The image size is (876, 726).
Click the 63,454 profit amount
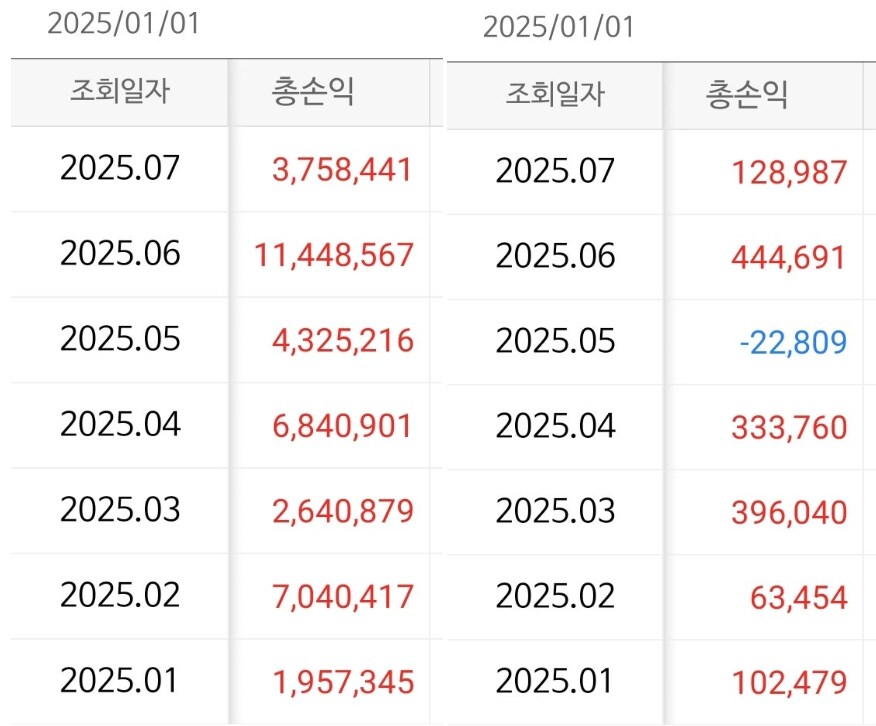798,598
